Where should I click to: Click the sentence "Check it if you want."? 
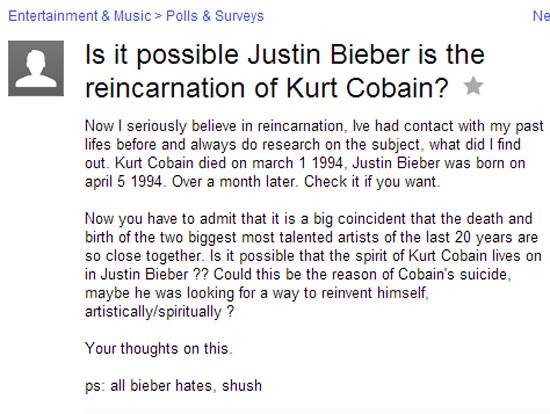coord(372,182)
